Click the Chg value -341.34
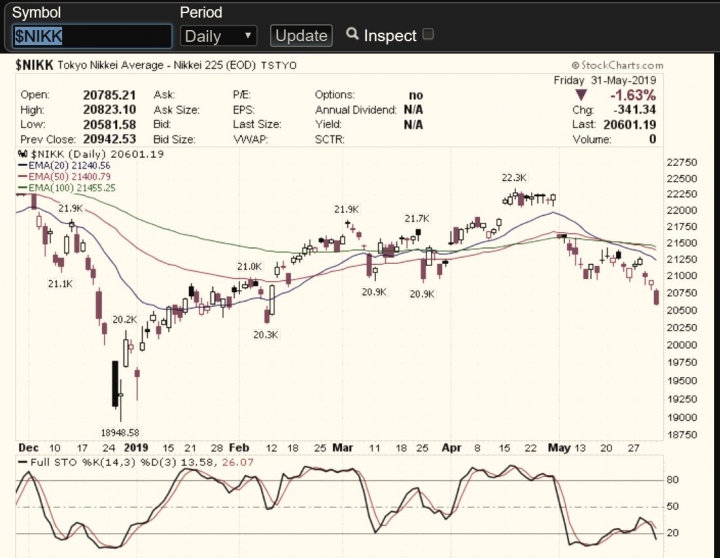The height and width of the screenshot is (558, 720). pos(635,110)
